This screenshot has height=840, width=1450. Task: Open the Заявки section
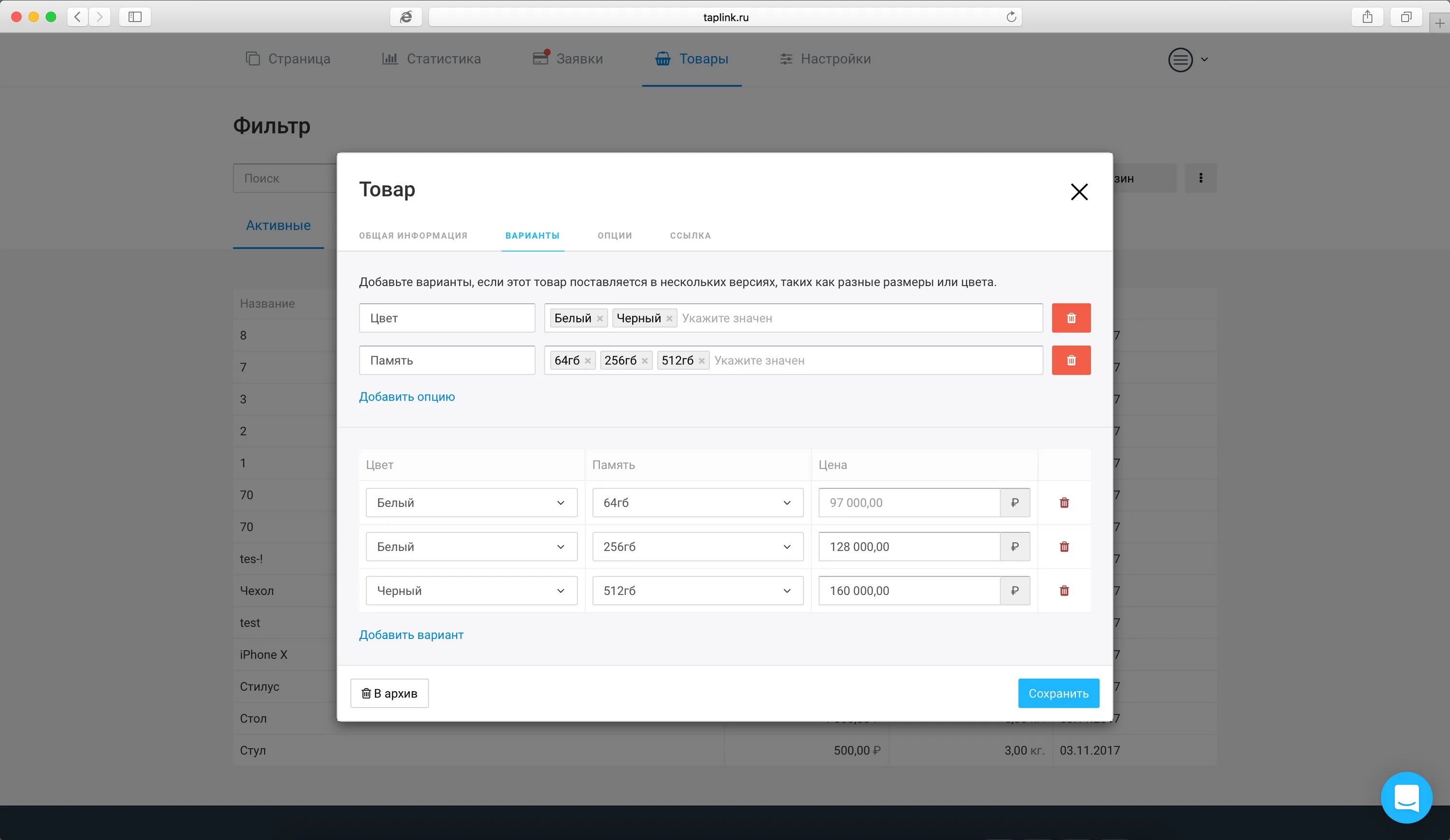point(568,58)
